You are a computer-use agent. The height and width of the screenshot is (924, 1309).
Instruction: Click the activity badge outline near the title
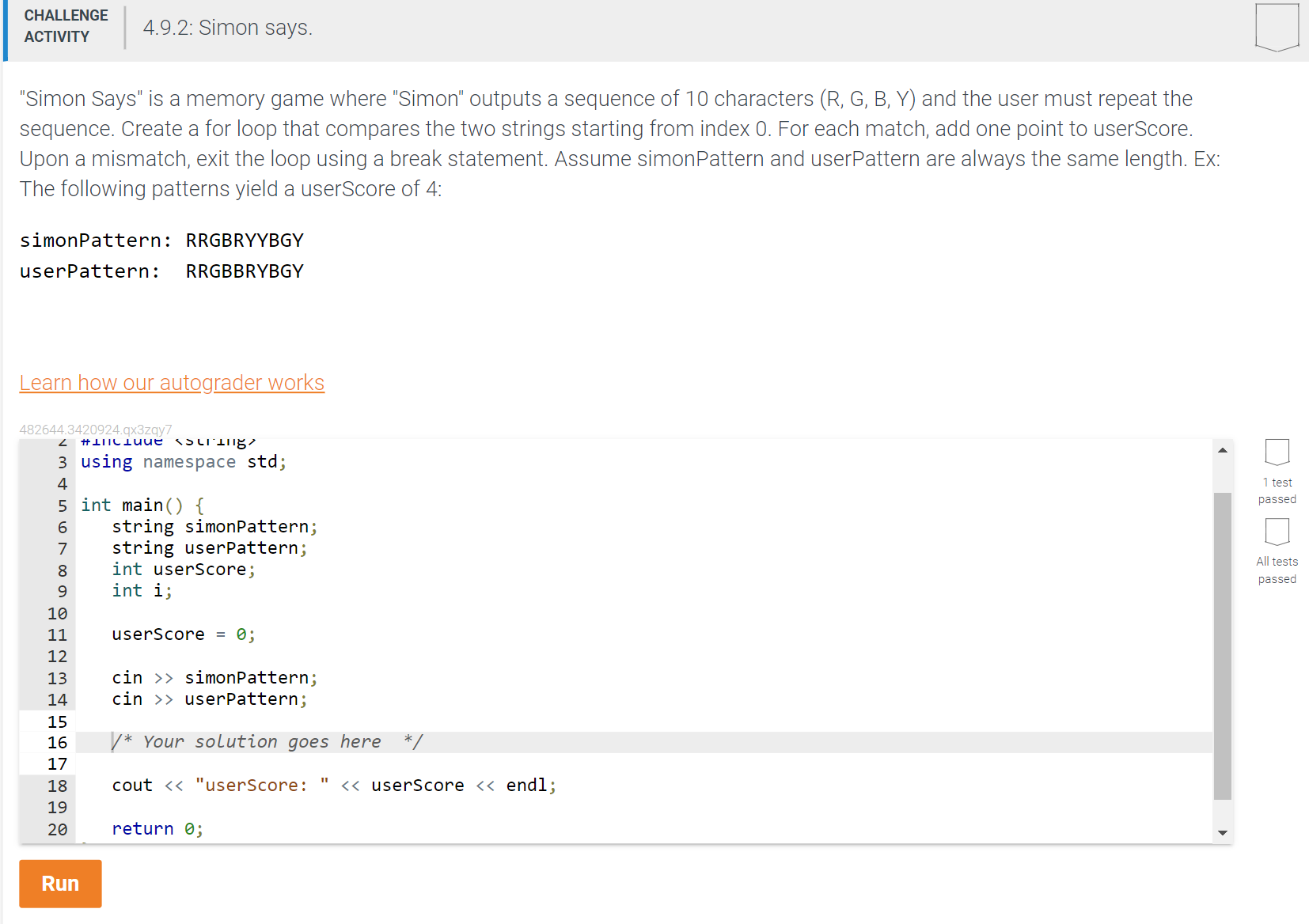tap(1277, 26)
